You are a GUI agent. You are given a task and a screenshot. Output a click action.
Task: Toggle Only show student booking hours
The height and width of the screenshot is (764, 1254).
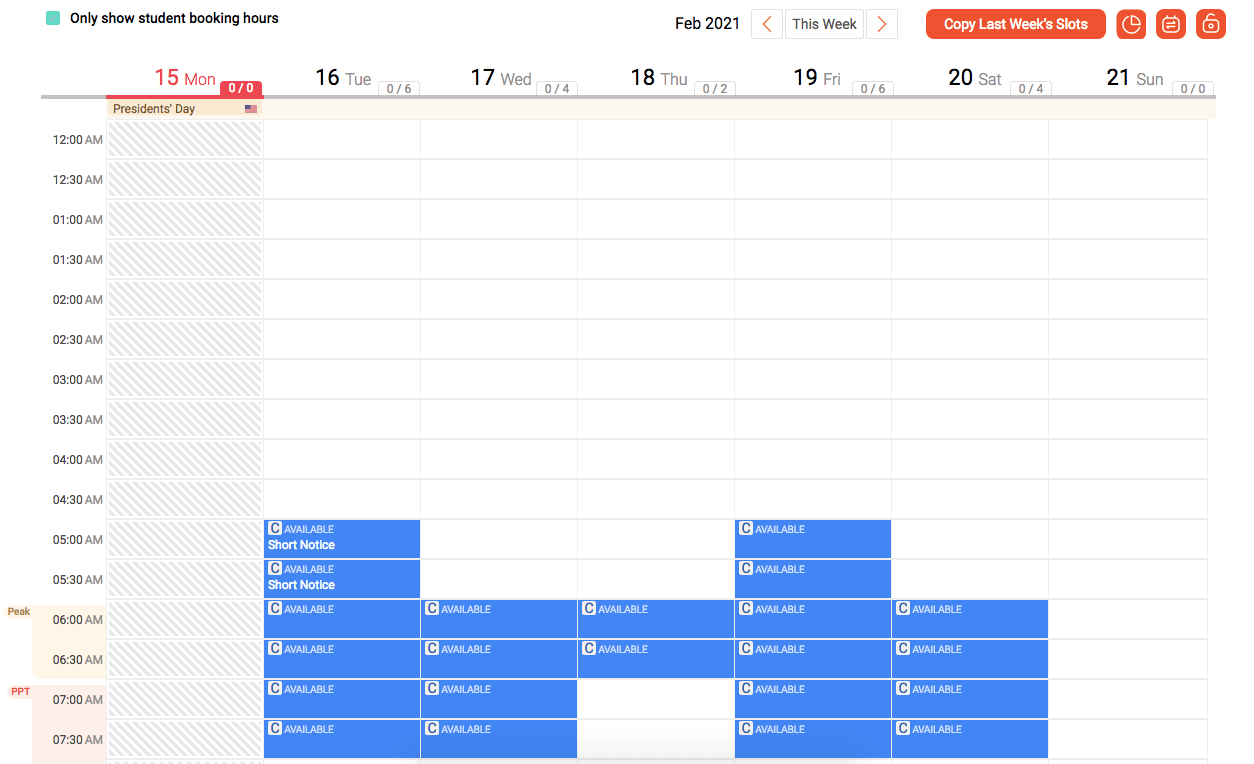(53, 18)
